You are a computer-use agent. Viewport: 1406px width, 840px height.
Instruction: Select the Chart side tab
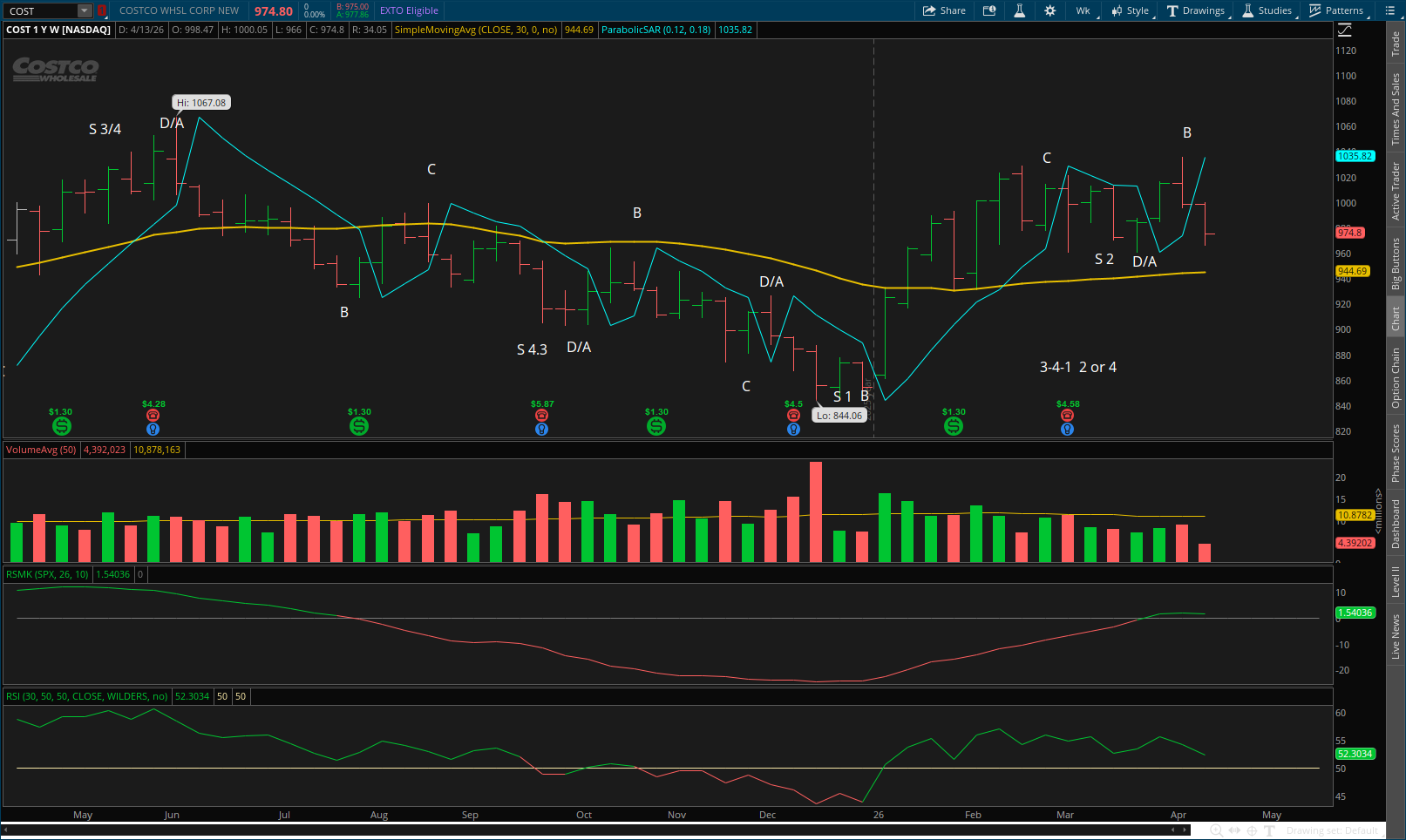tap(1396, 318)
